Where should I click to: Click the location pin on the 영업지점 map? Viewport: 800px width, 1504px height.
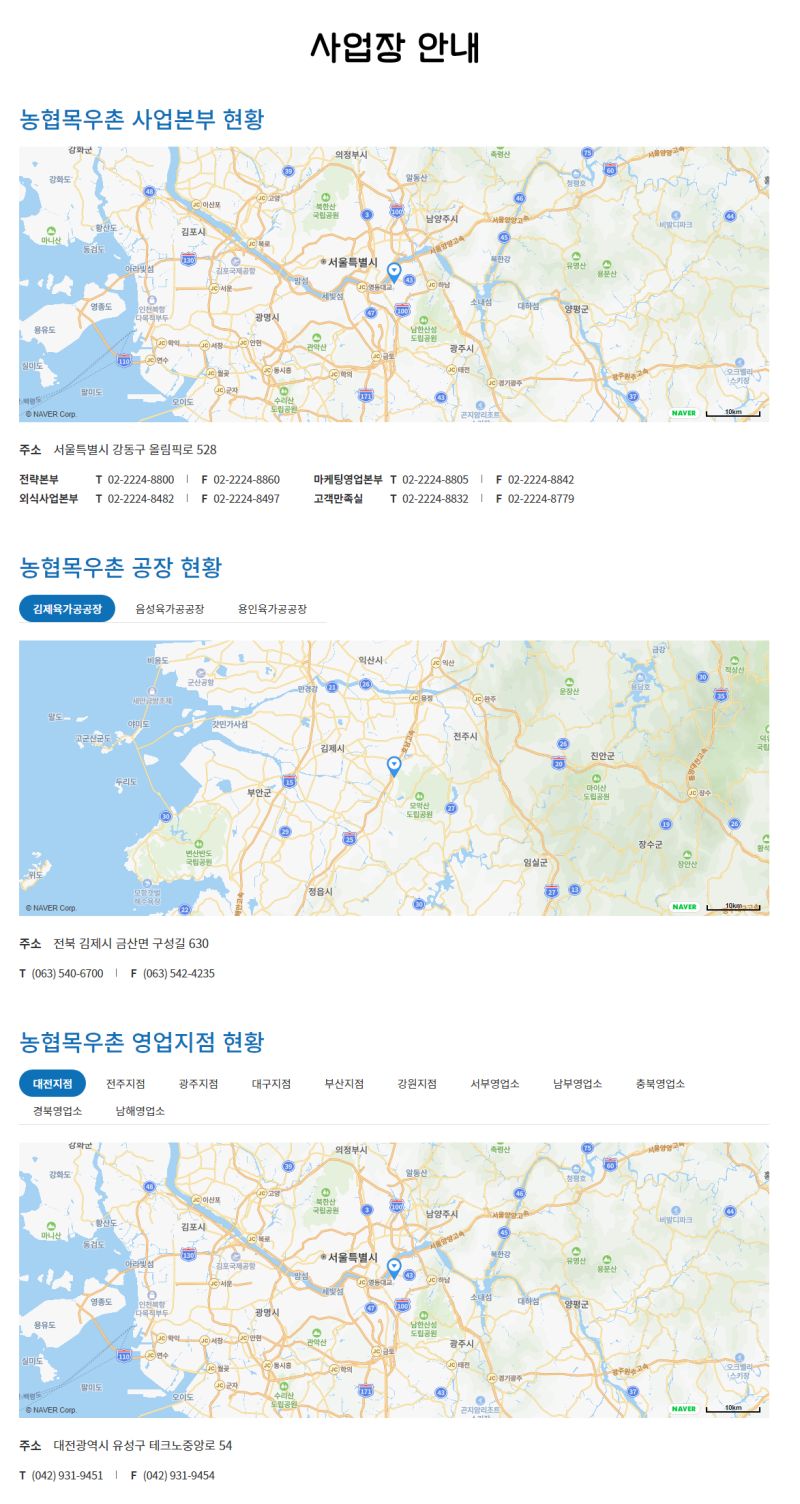(394, 1268)
